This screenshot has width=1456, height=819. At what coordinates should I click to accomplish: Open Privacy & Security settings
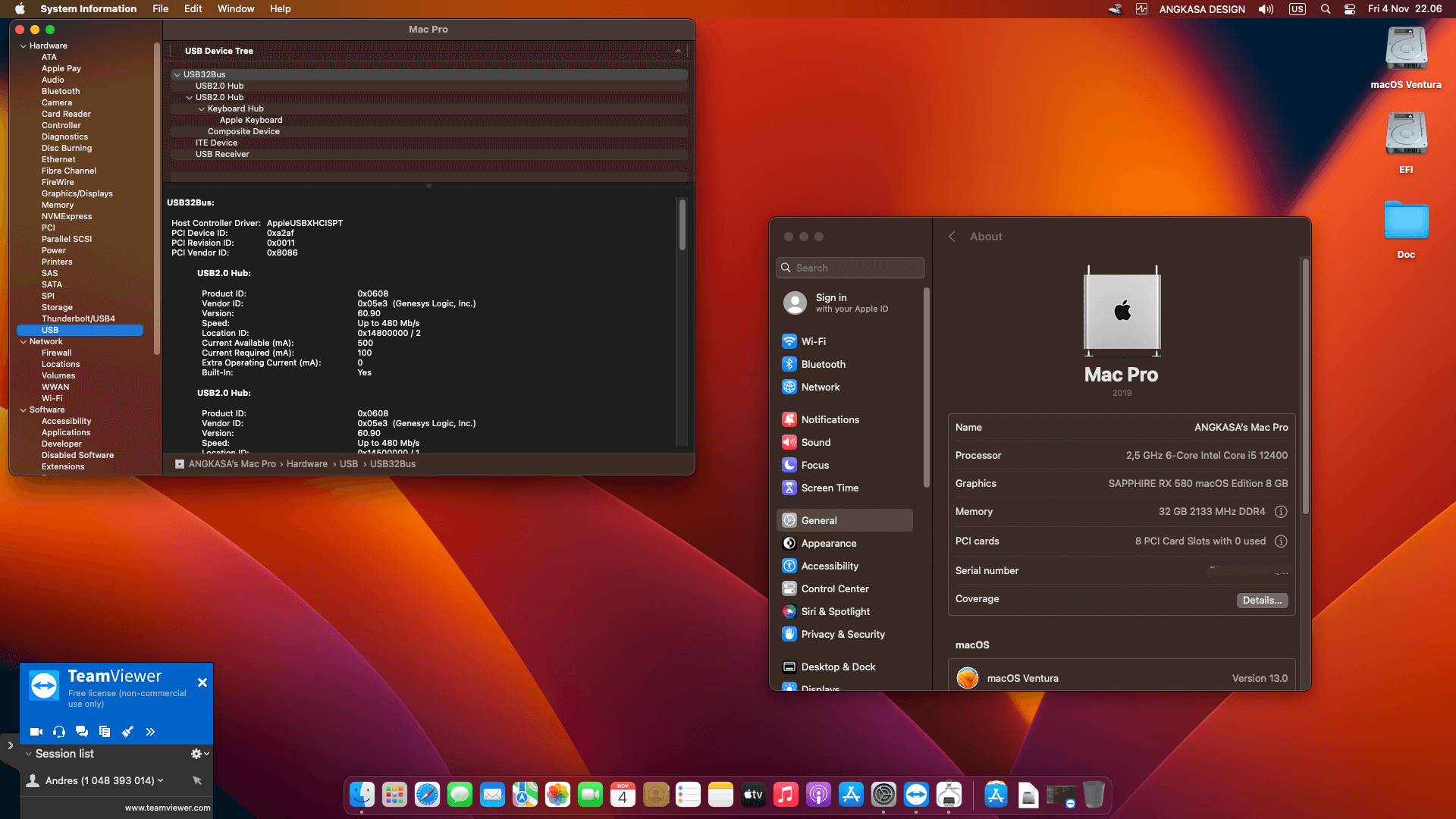pos(845,635)
